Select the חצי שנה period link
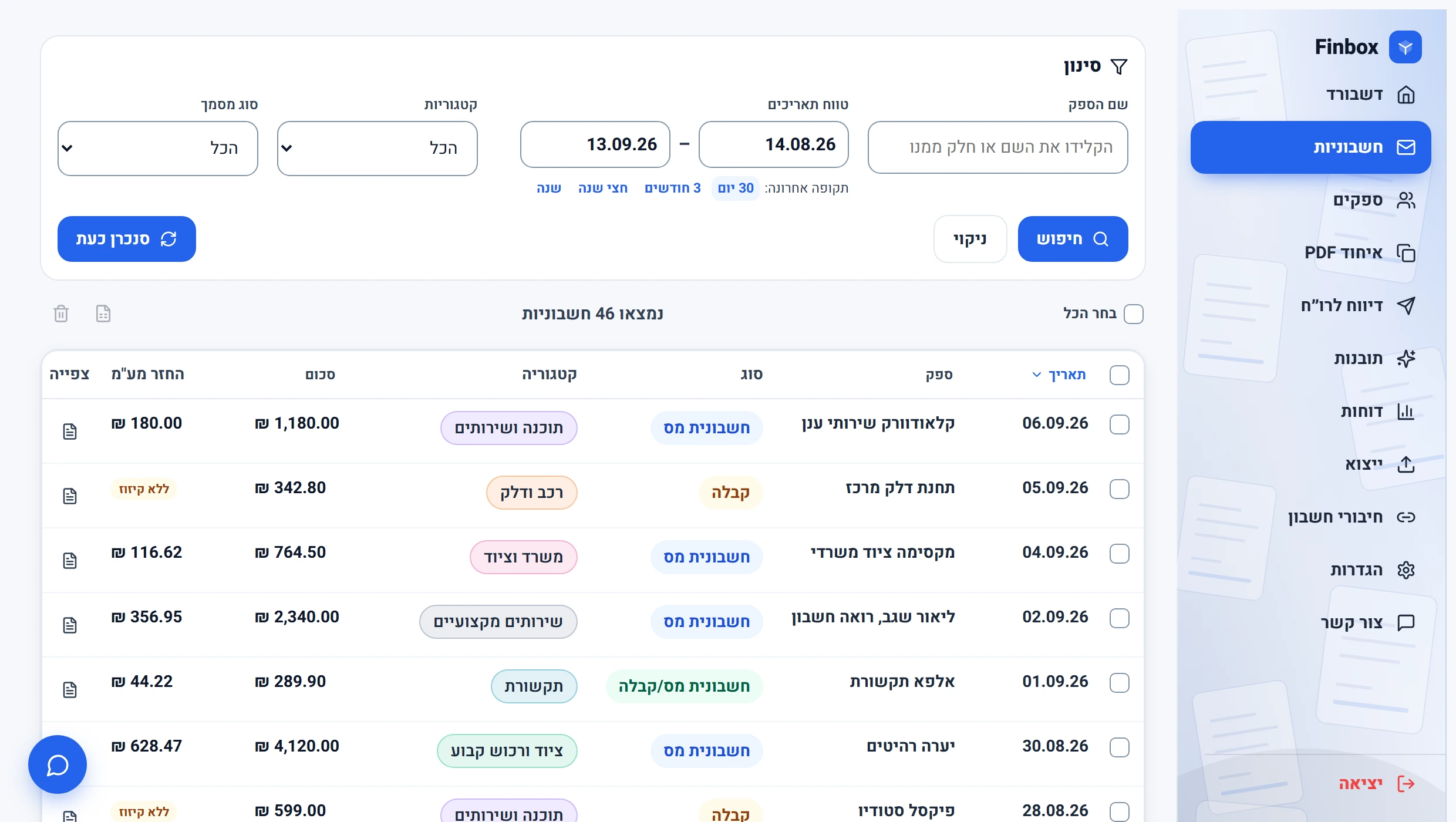The image size is (1456, 822). (603, 188)
